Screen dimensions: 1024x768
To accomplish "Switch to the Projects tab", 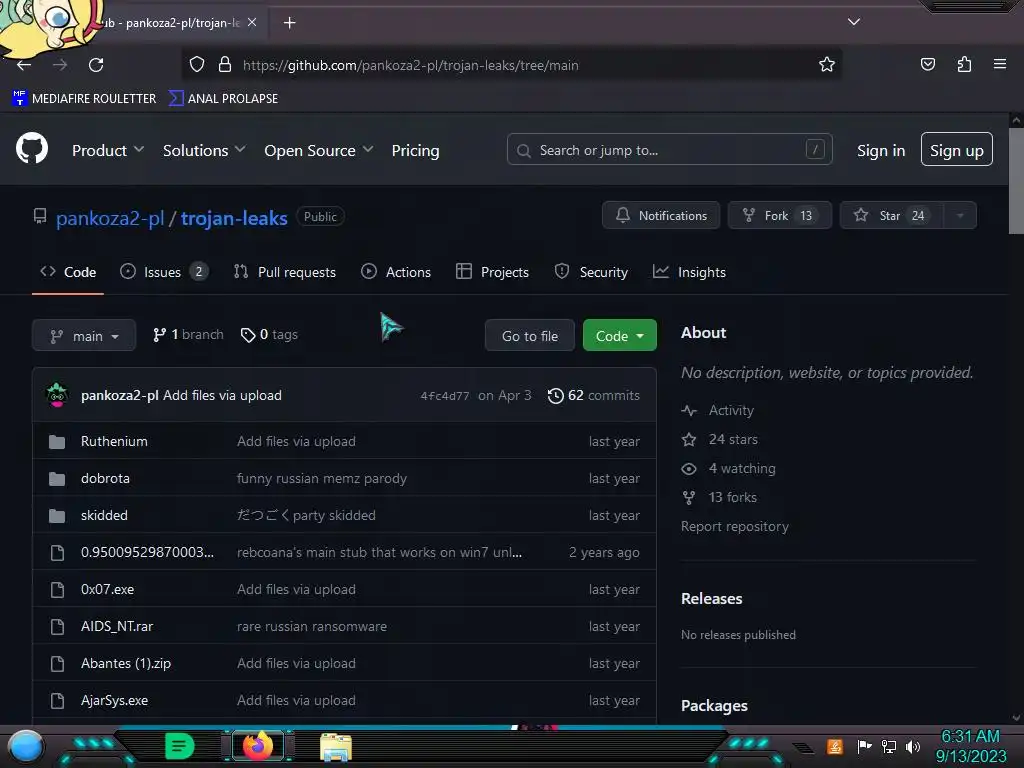I will (x=492, y=272).
